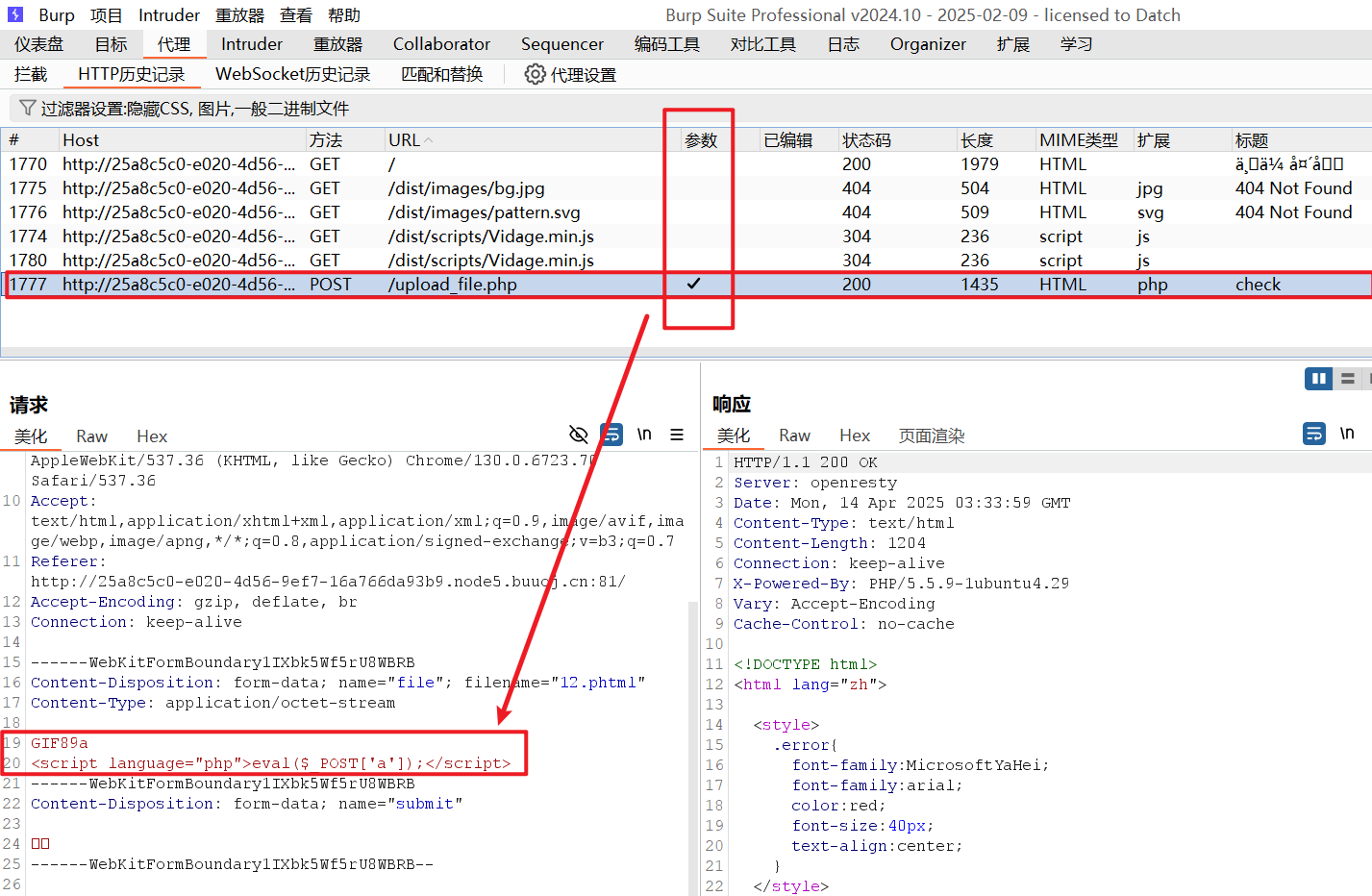Open the 编码工具 tab
This screenshot has width=1372, height=896.
pos(667,44)
